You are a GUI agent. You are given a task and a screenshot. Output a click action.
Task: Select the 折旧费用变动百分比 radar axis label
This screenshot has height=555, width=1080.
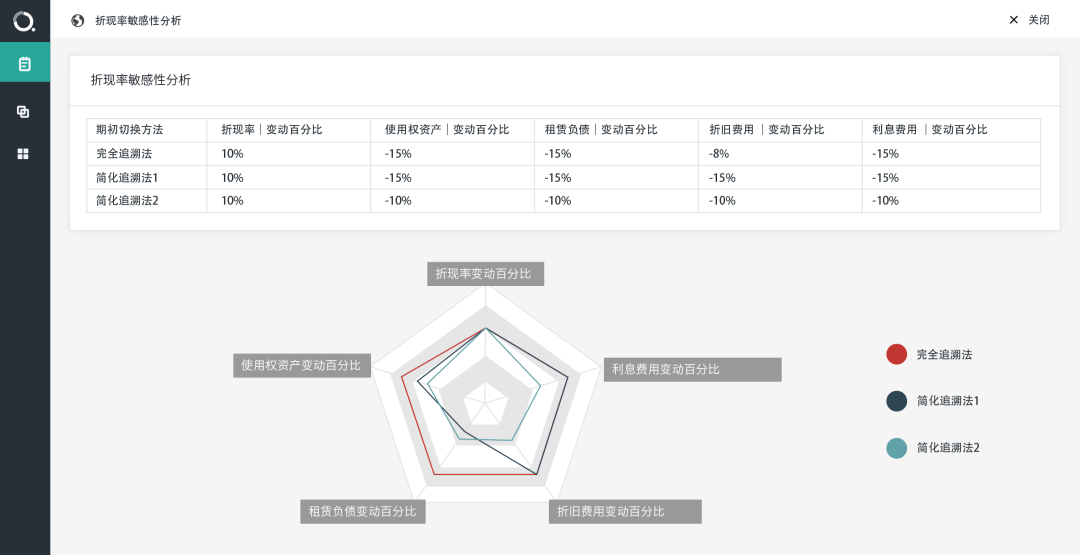click(625, 512)
